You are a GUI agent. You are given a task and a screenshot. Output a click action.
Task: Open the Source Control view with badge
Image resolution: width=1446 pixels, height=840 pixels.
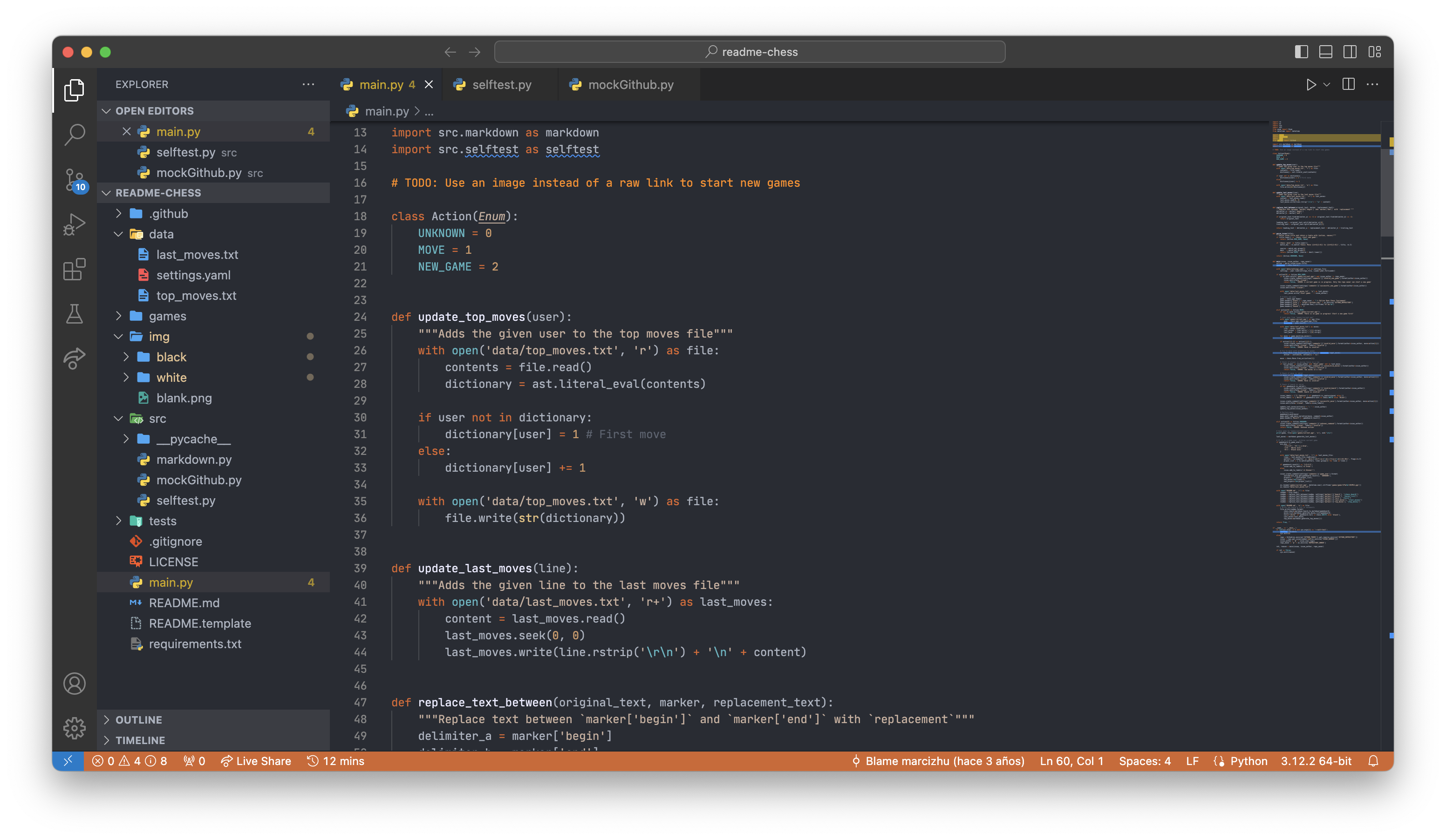(75, 179)
